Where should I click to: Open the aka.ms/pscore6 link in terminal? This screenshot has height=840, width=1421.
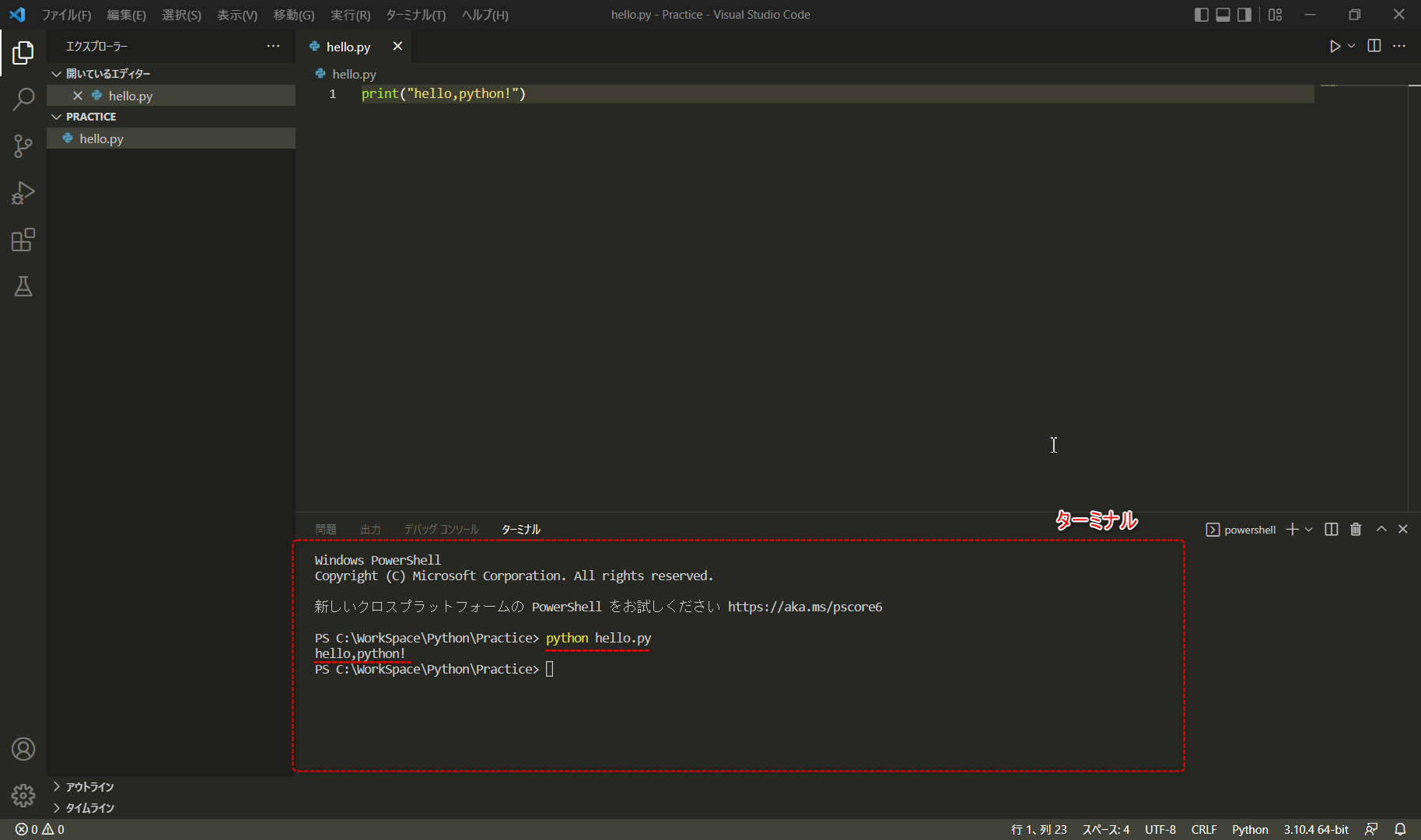click(805, 607)
